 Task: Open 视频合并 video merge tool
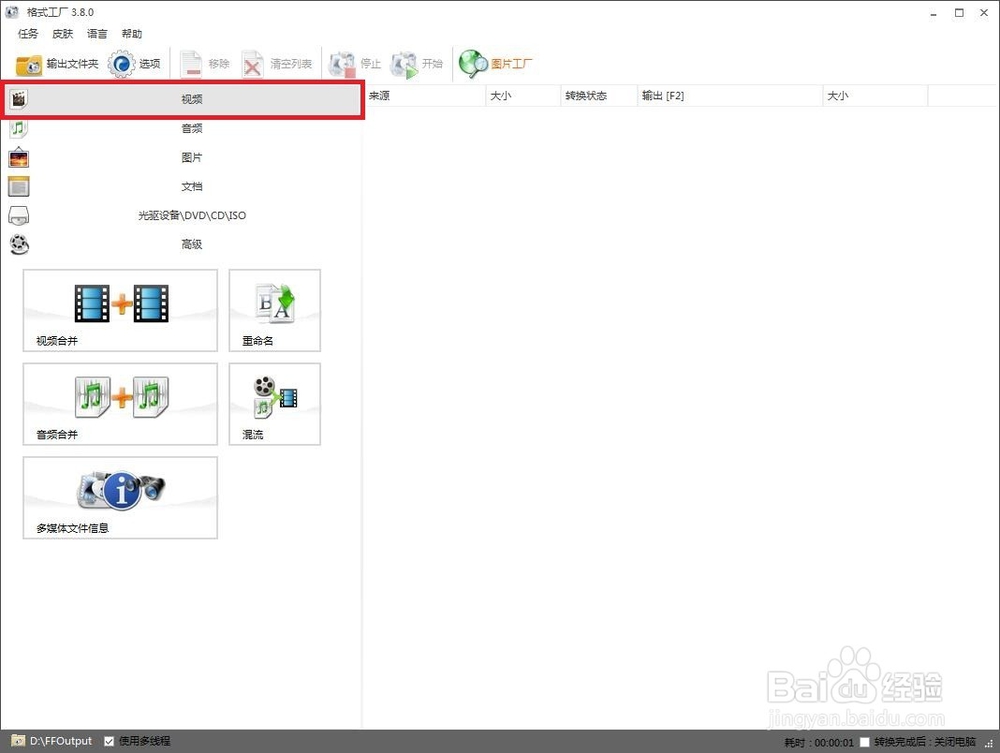click(x=121, y=310)
